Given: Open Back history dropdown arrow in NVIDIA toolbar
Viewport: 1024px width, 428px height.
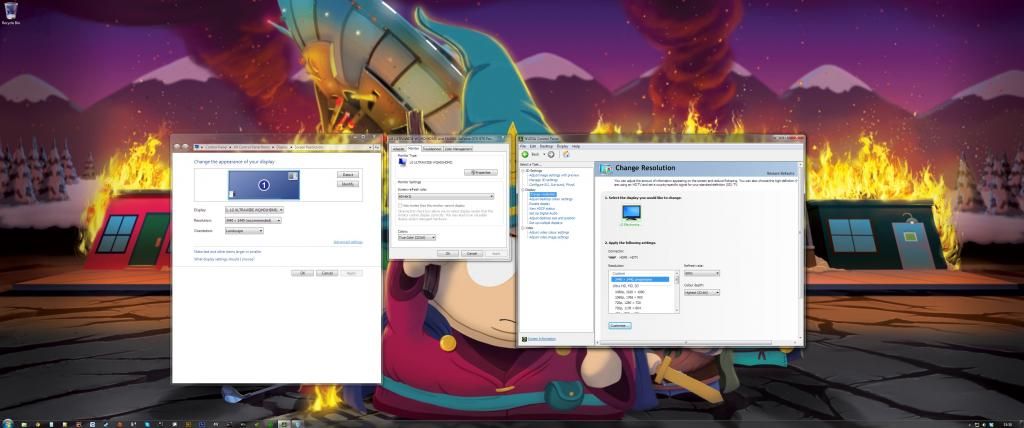Looking at the screenshot, I should coord(544,154).
